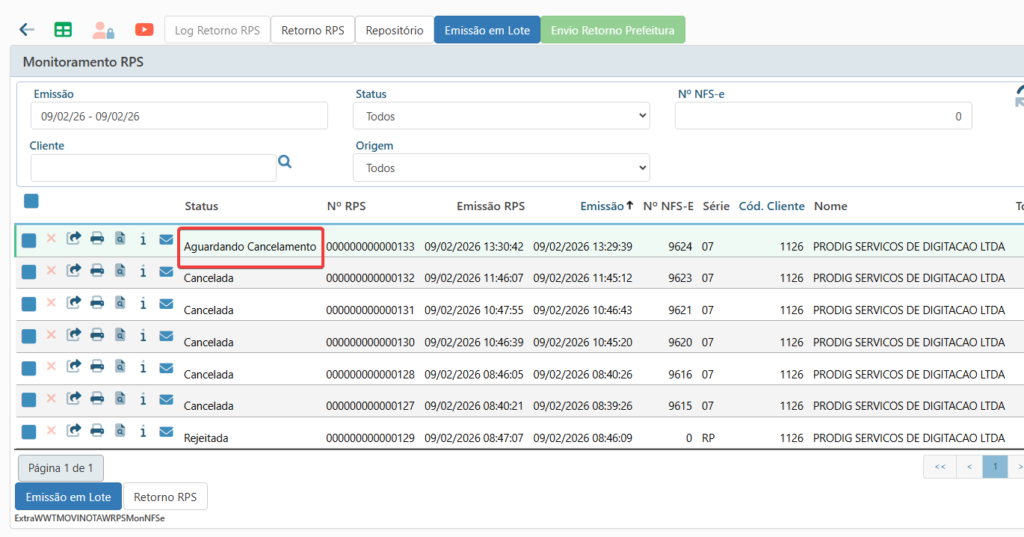1024x537 pixels.
Task: Click the green Envio Retorno Prefeitura button
Action: pyautogui.click(x=613, y=30)
